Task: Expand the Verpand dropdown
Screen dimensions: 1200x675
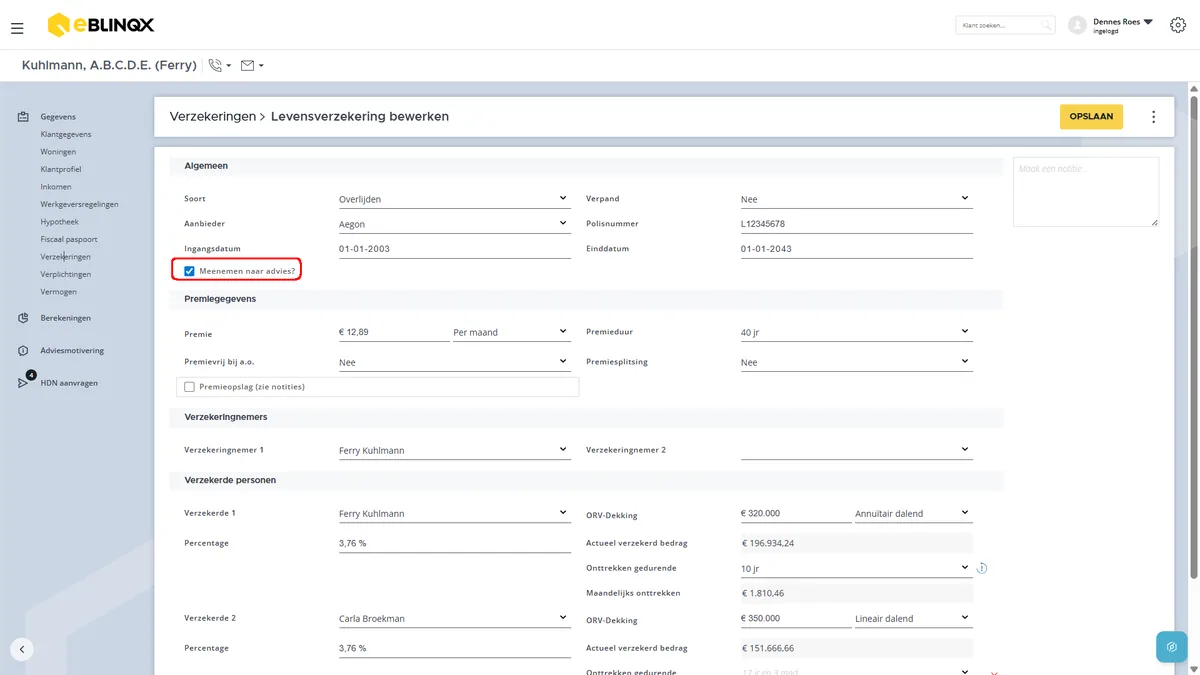Action: pyautogui.click(x=856, y=199)
